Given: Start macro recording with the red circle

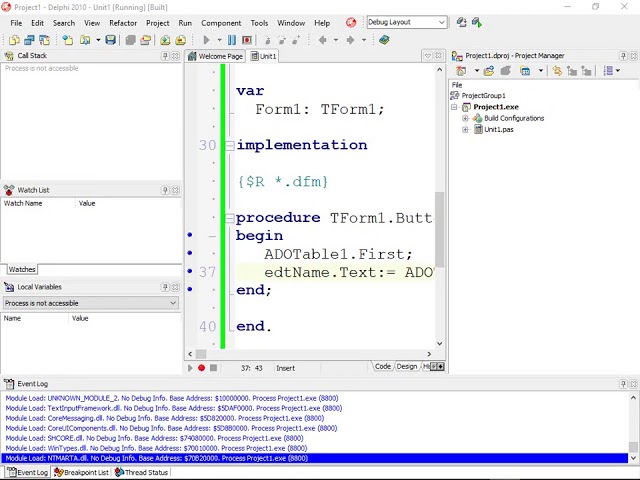Looking at the screenshot, I should 201,368.
